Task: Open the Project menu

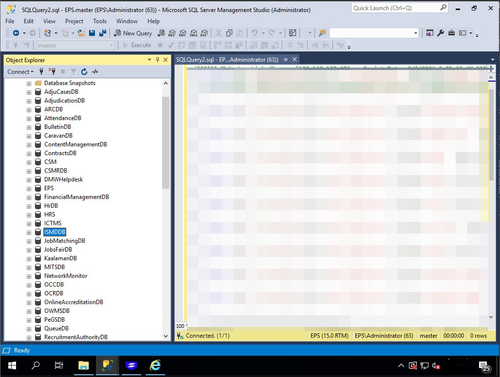Action: [74, 21]
